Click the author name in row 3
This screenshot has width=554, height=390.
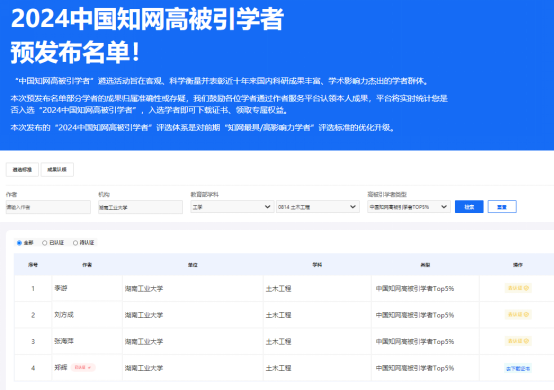coord(64,341)
